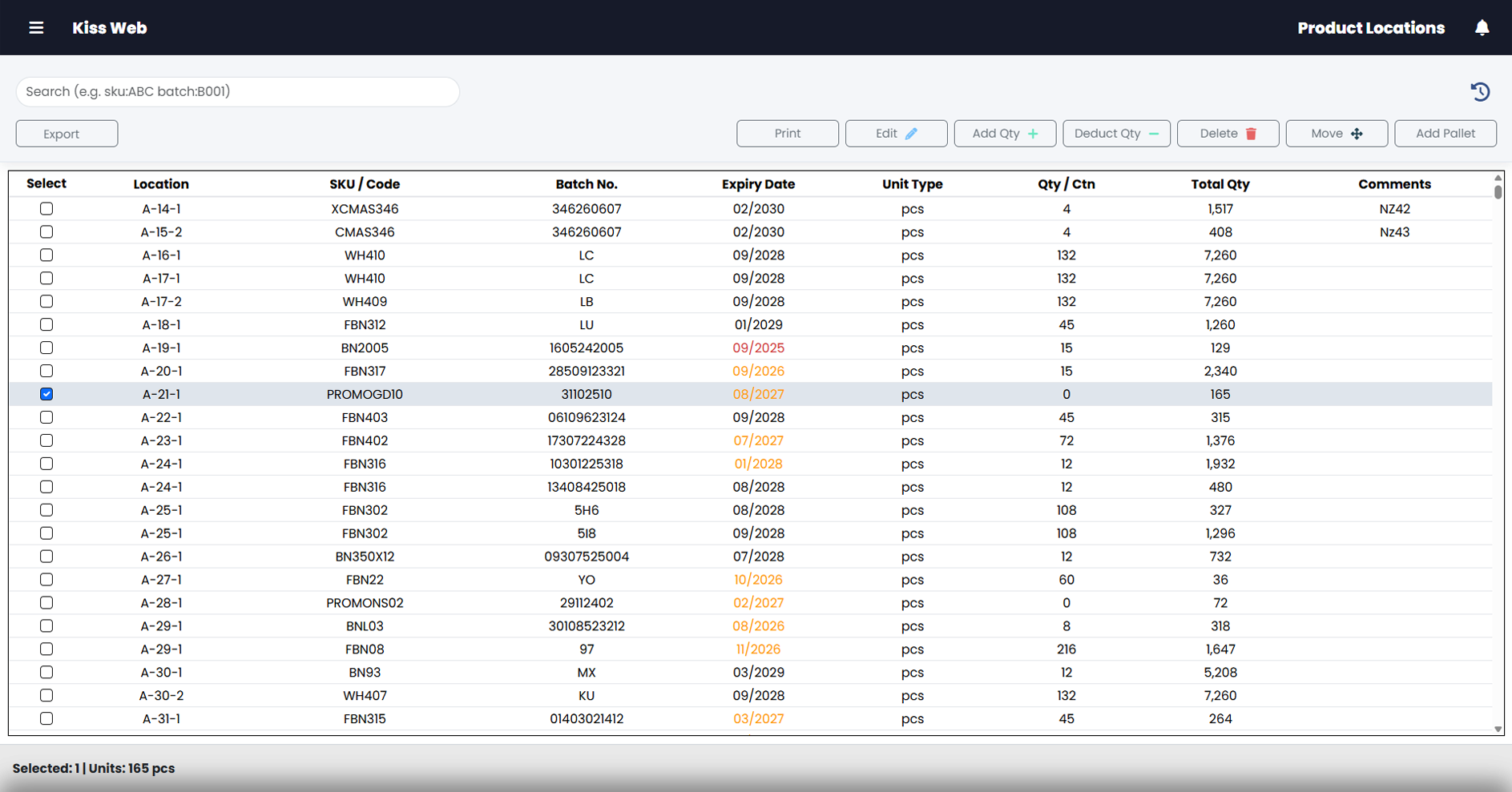Tick the A-18-1 FBN312 checkbox
This screenshot has width=1512, height=792.
pyautogui.click(x=46, y=325)
